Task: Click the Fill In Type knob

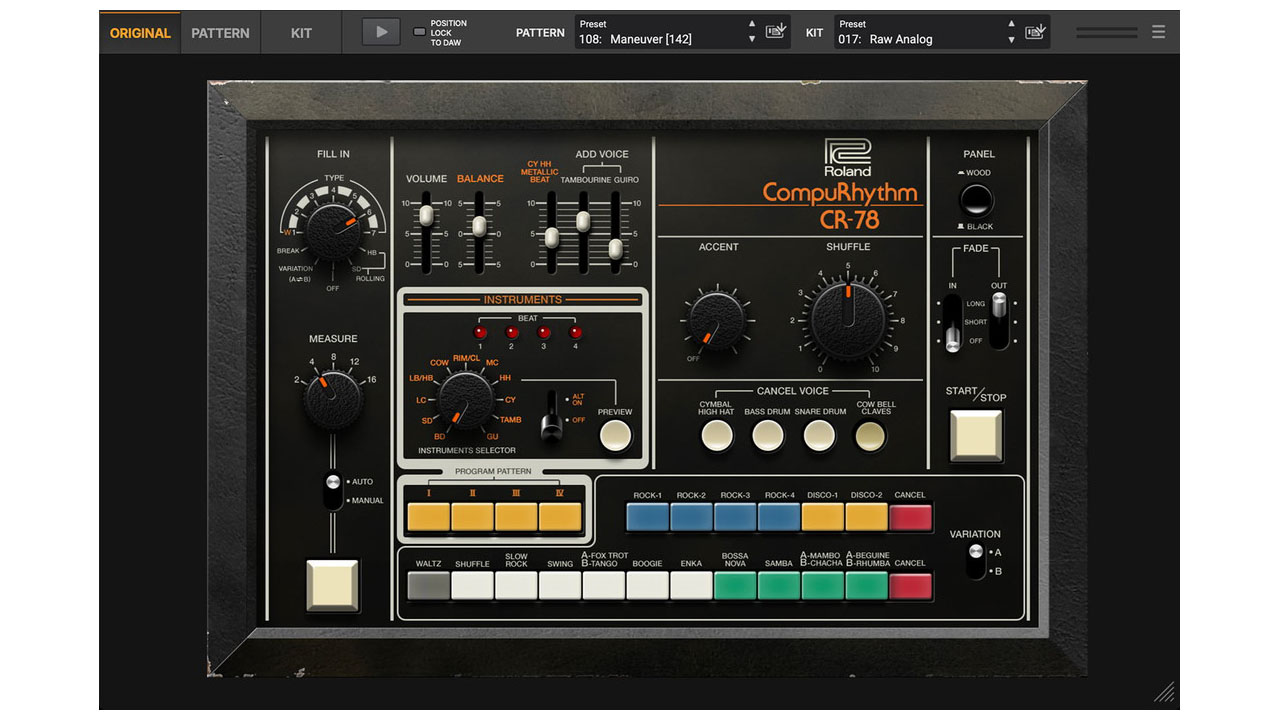Action: [x=333, y=232]
